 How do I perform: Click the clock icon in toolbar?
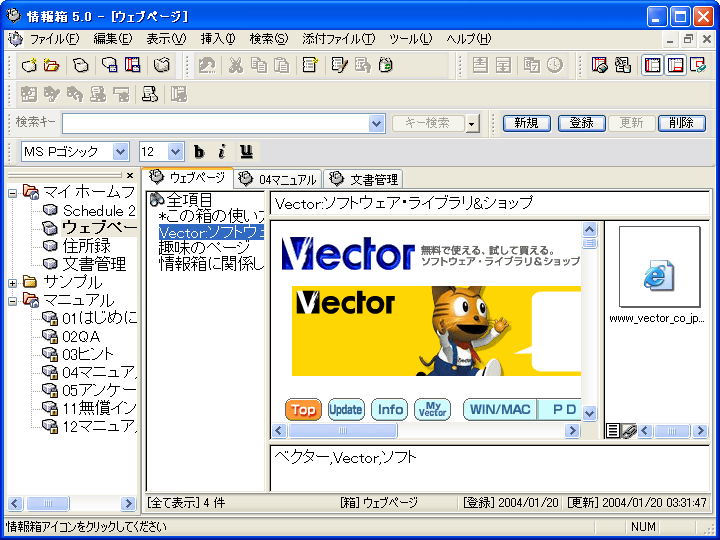tap(555, 66)
